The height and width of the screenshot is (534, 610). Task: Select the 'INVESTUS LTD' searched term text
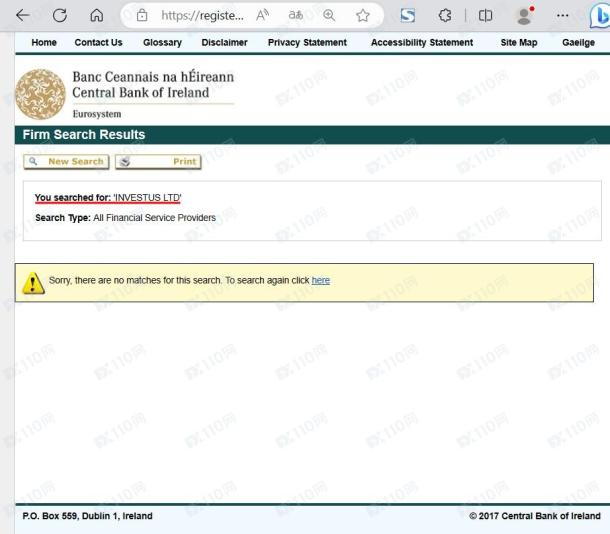(x=147, y=198)
